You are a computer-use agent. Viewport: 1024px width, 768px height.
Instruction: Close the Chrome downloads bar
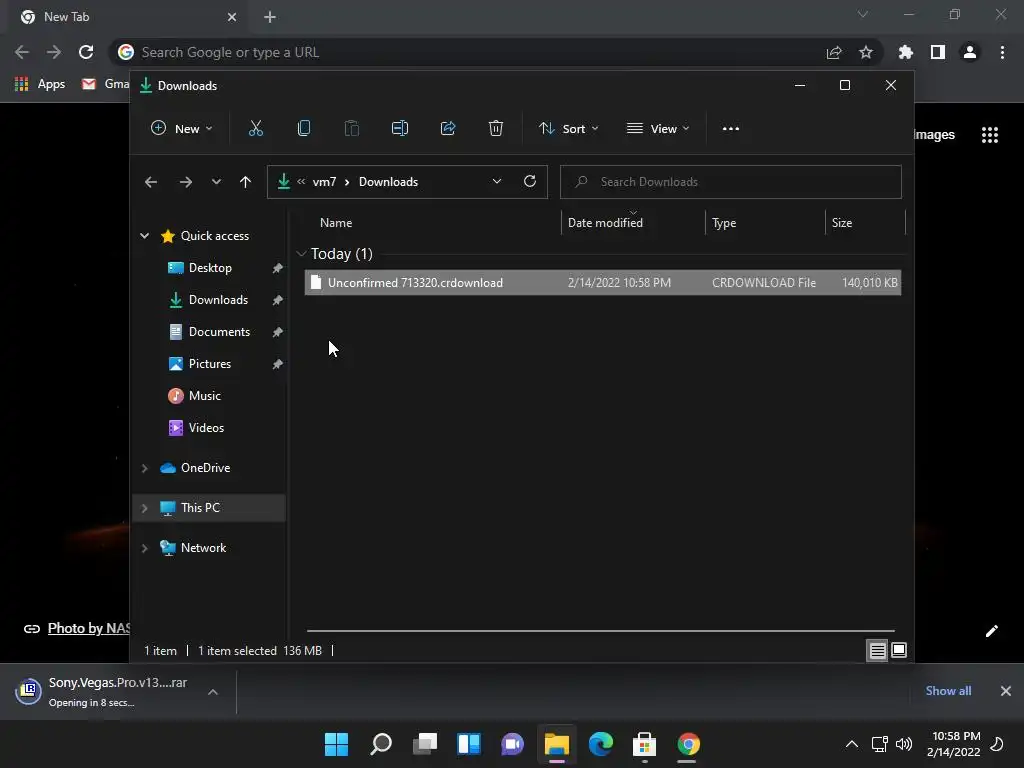(x=1006, y=691)
